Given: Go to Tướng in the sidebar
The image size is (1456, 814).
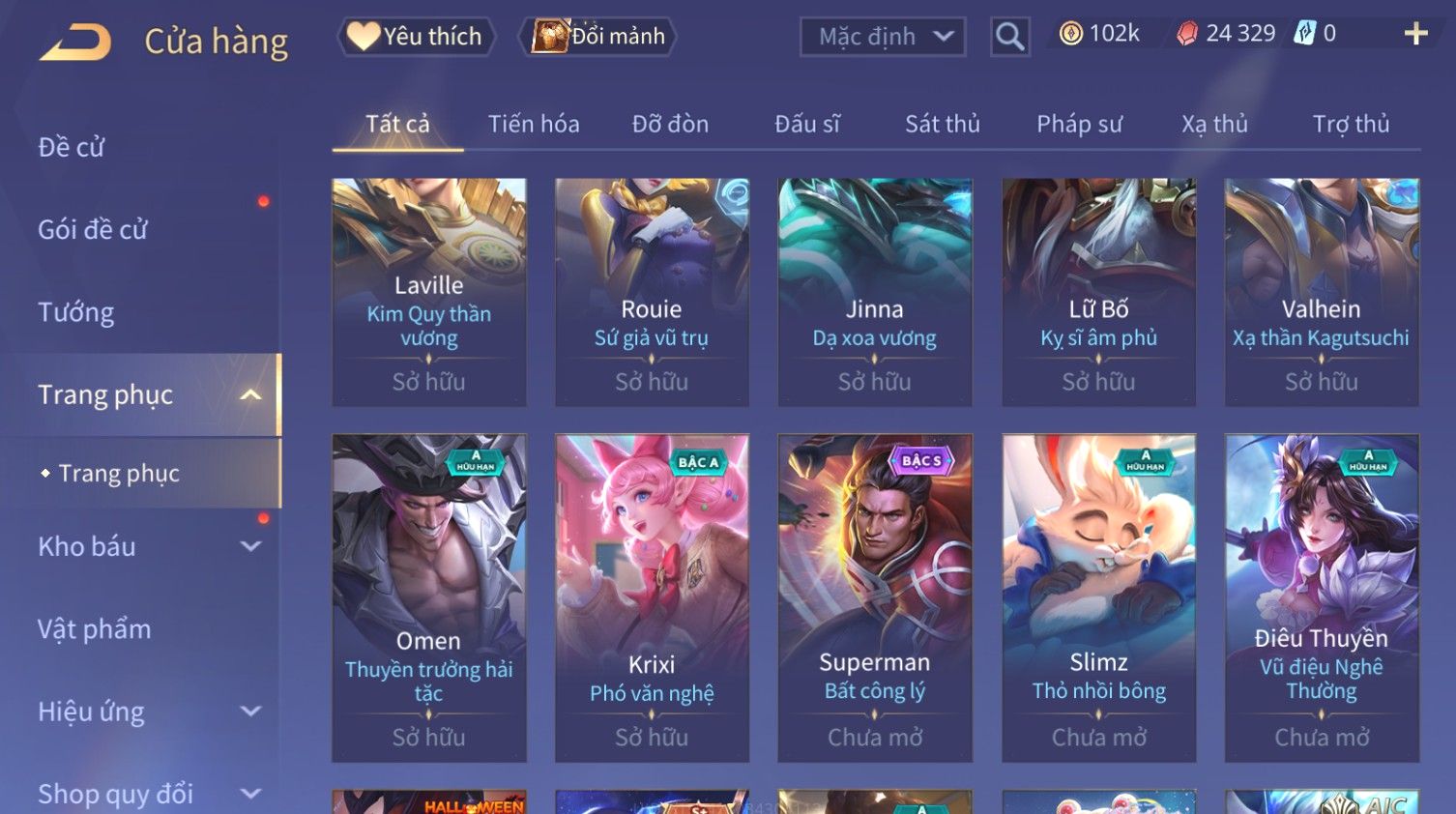Looking at the screenshot, I should pos(76,312).
